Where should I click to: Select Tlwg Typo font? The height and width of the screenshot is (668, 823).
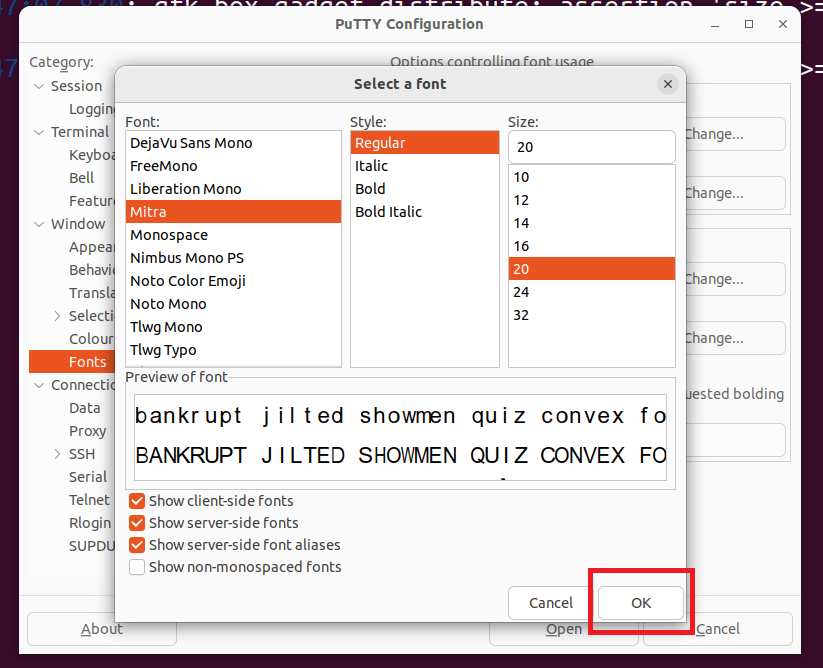coord(234,351)
